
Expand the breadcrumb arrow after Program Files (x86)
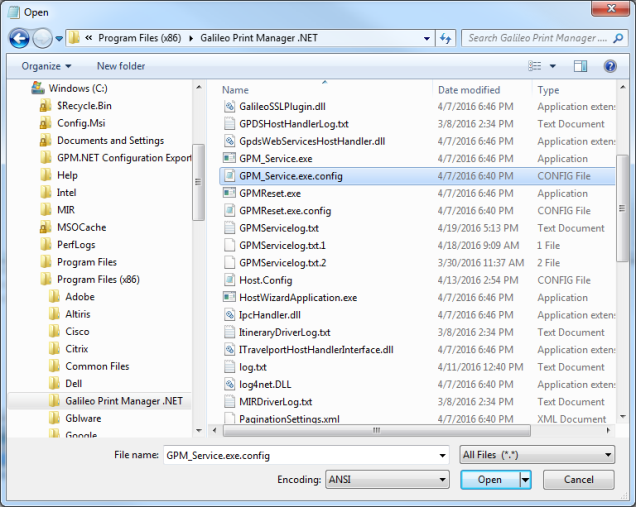tap(191, 39)
